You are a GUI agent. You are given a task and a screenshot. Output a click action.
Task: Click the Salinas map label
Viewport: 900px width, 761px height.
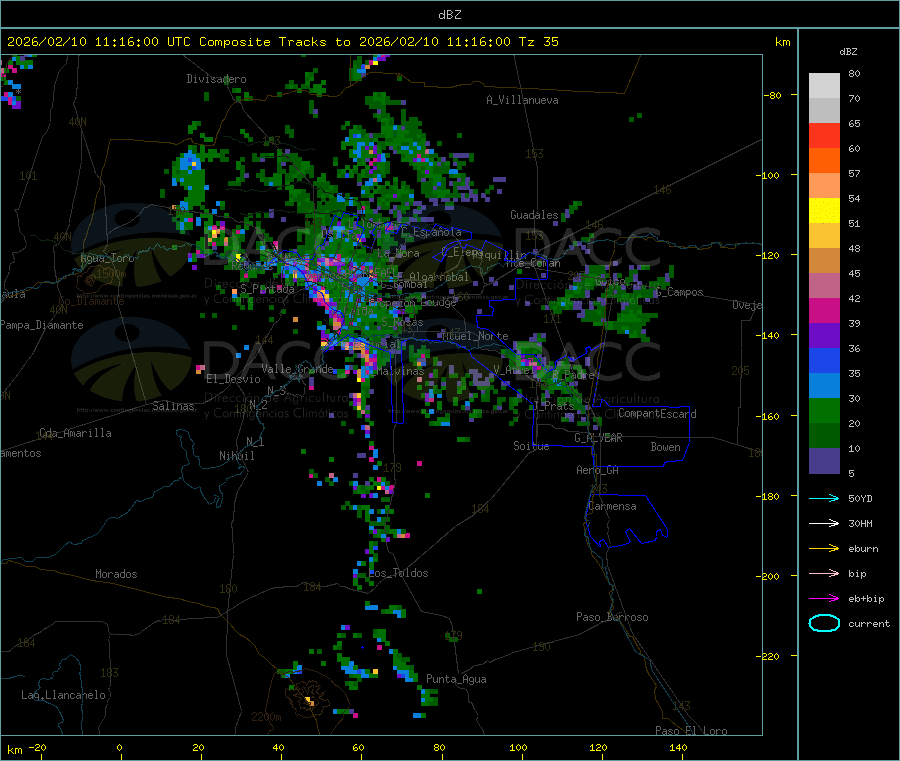(173, 406)
